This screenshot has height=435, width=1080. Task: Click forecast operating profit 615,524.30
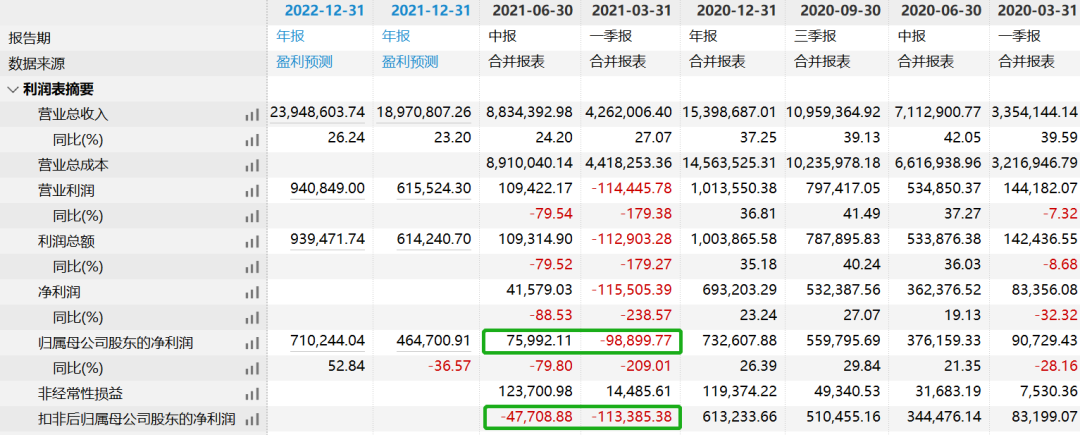tap(433, 191)
